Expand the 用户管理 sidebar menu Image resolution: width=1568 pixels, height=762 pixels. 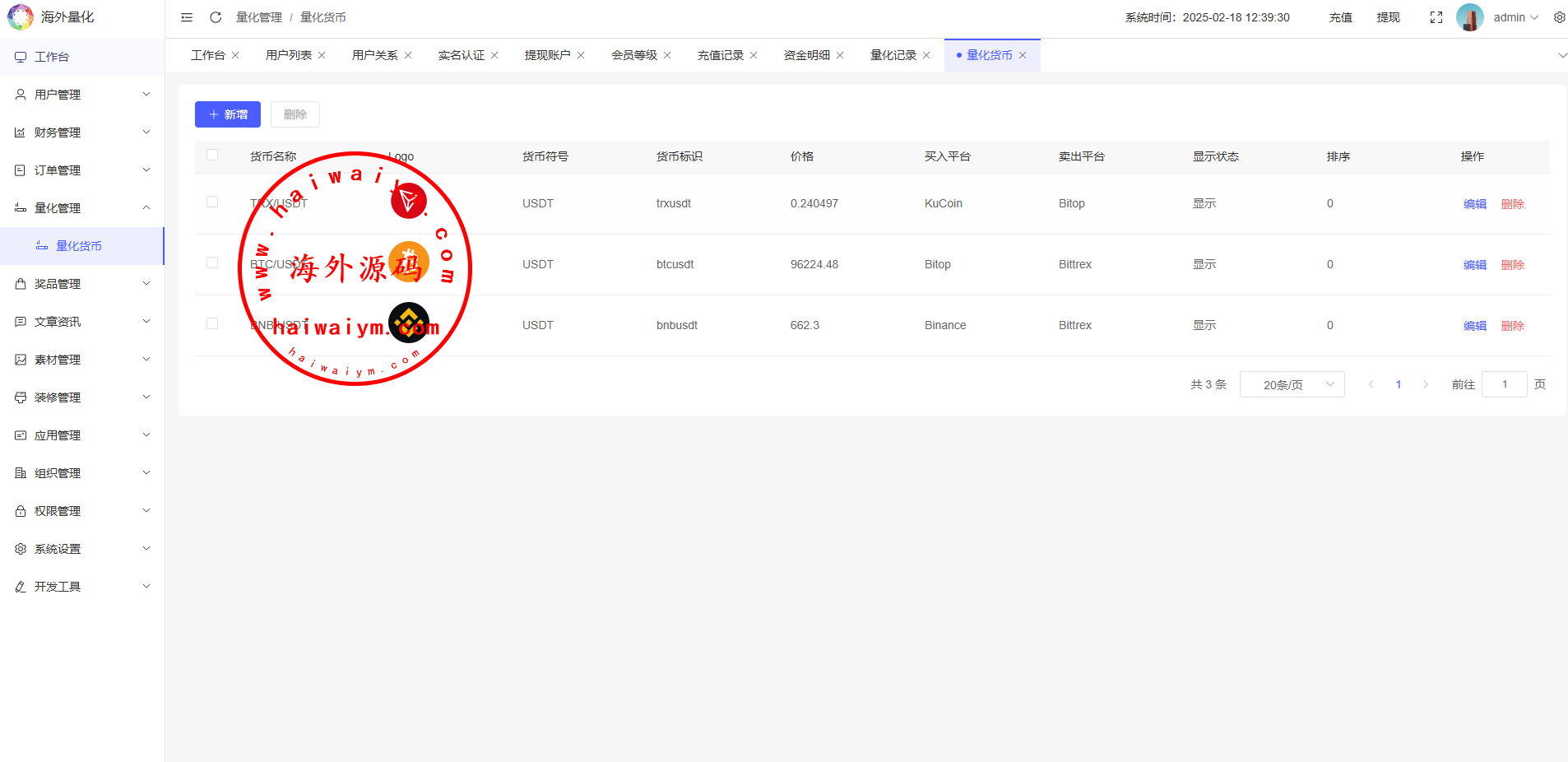tap(82, 95)
